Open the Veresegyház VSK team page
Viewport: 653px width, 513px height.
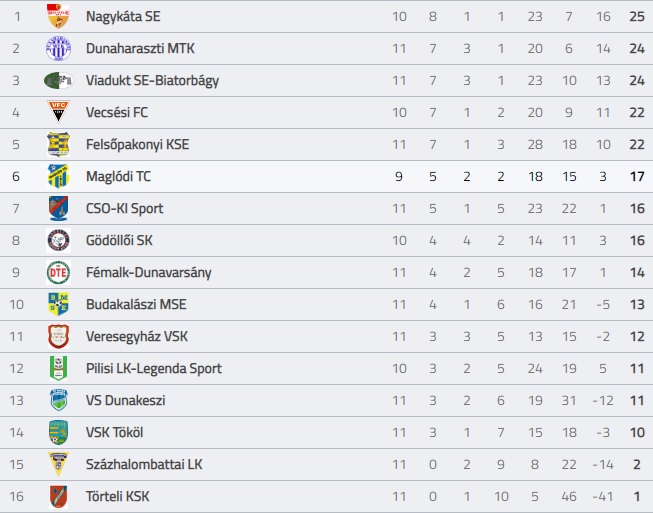point(137,336)
